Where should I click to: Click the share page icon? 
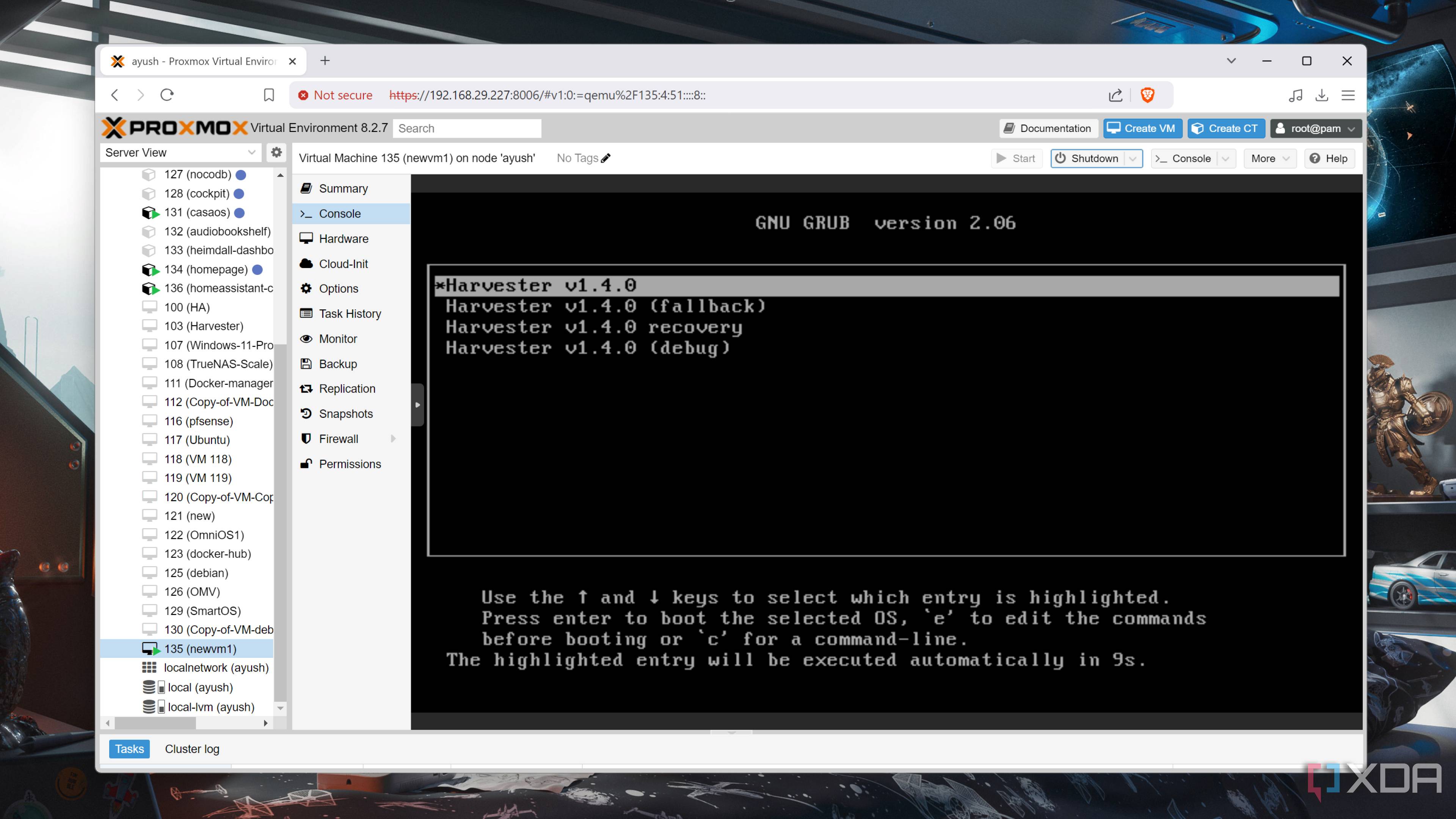tap(1115, 95)
